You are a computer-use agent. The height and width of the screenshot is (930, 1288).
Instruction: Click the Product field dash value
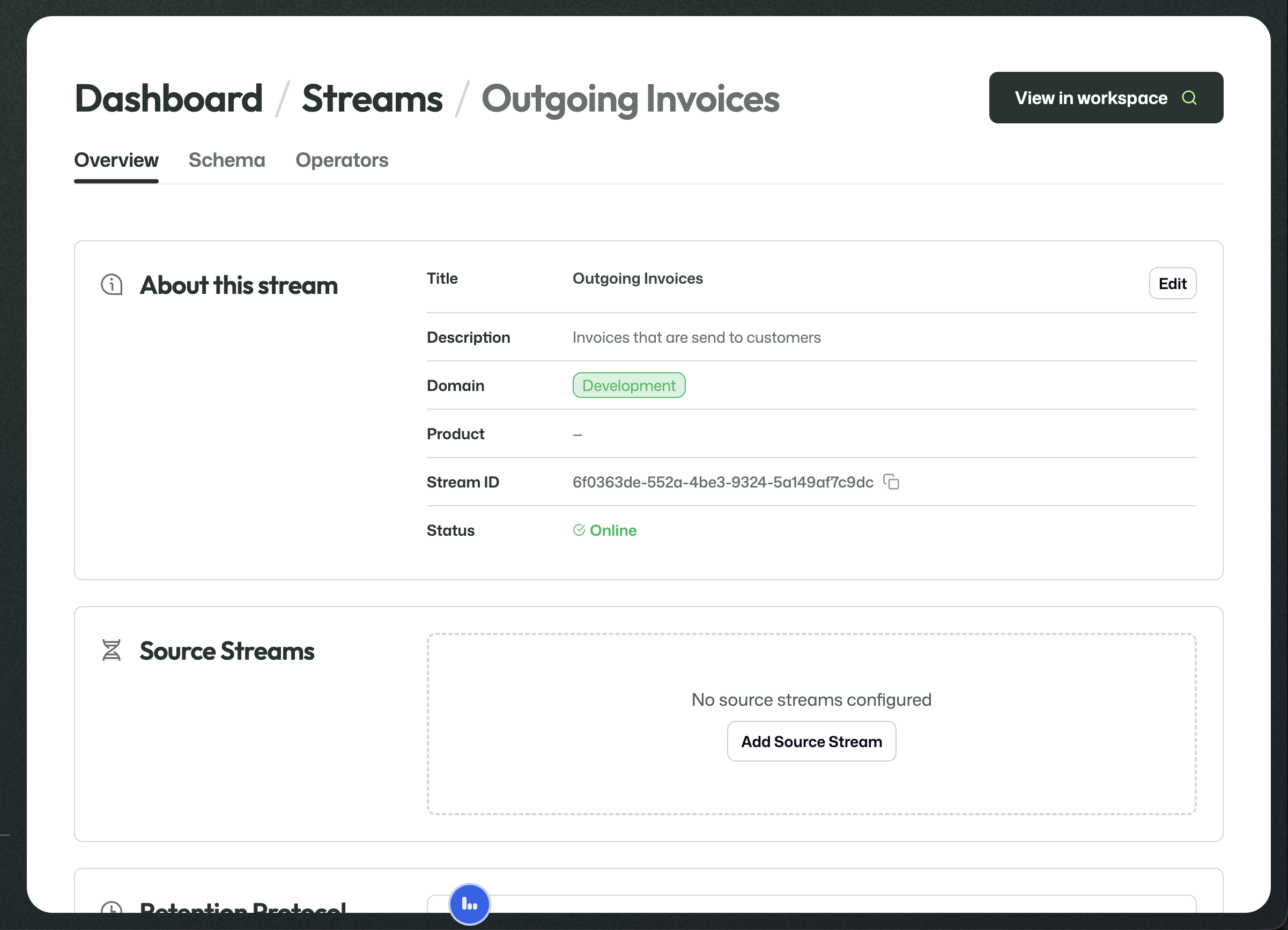click(577, 434)
